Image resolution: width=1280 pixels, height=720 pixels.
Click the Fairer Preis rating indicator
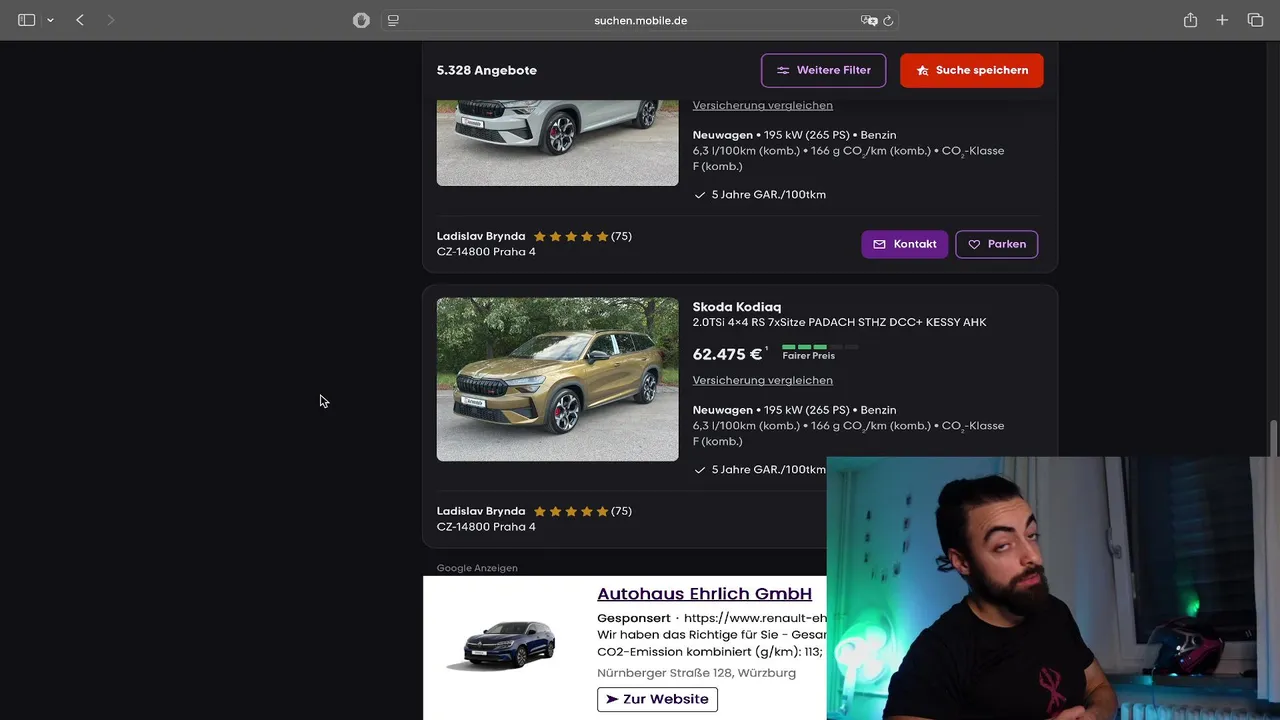[x=819, y=351]
